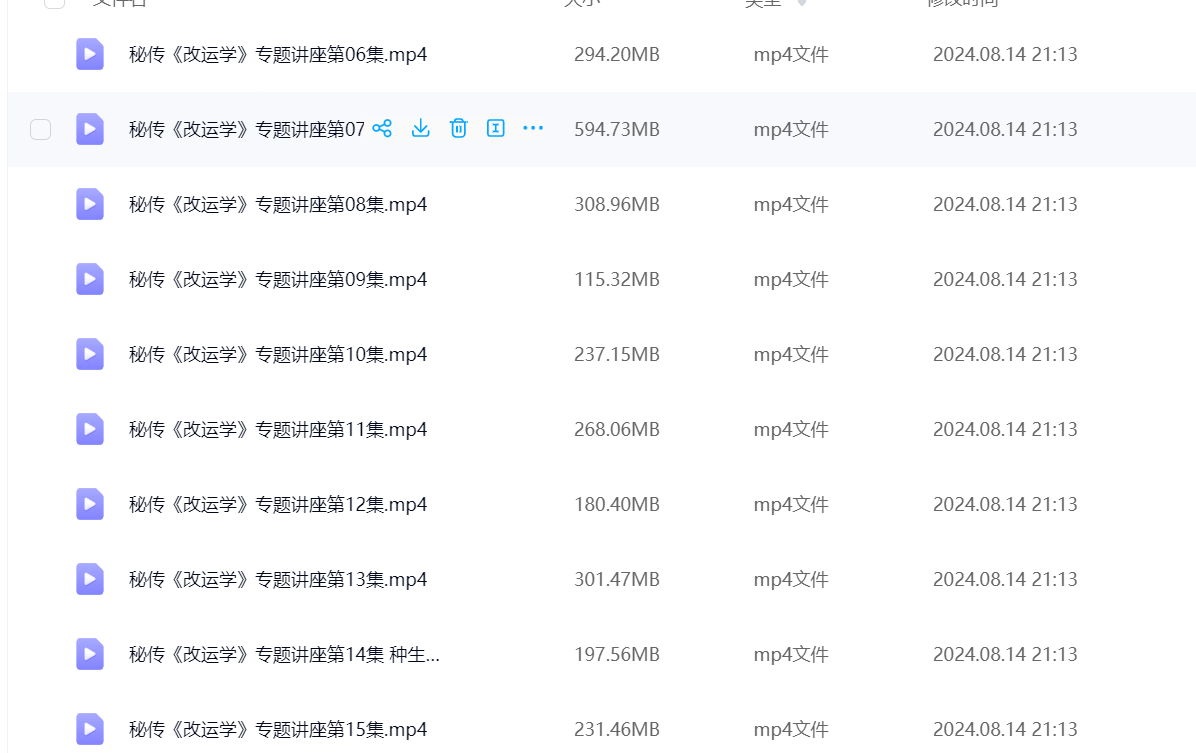Click the sort arrow on type column
Screen dimensions: 1196x753
[x=802, y=4]
